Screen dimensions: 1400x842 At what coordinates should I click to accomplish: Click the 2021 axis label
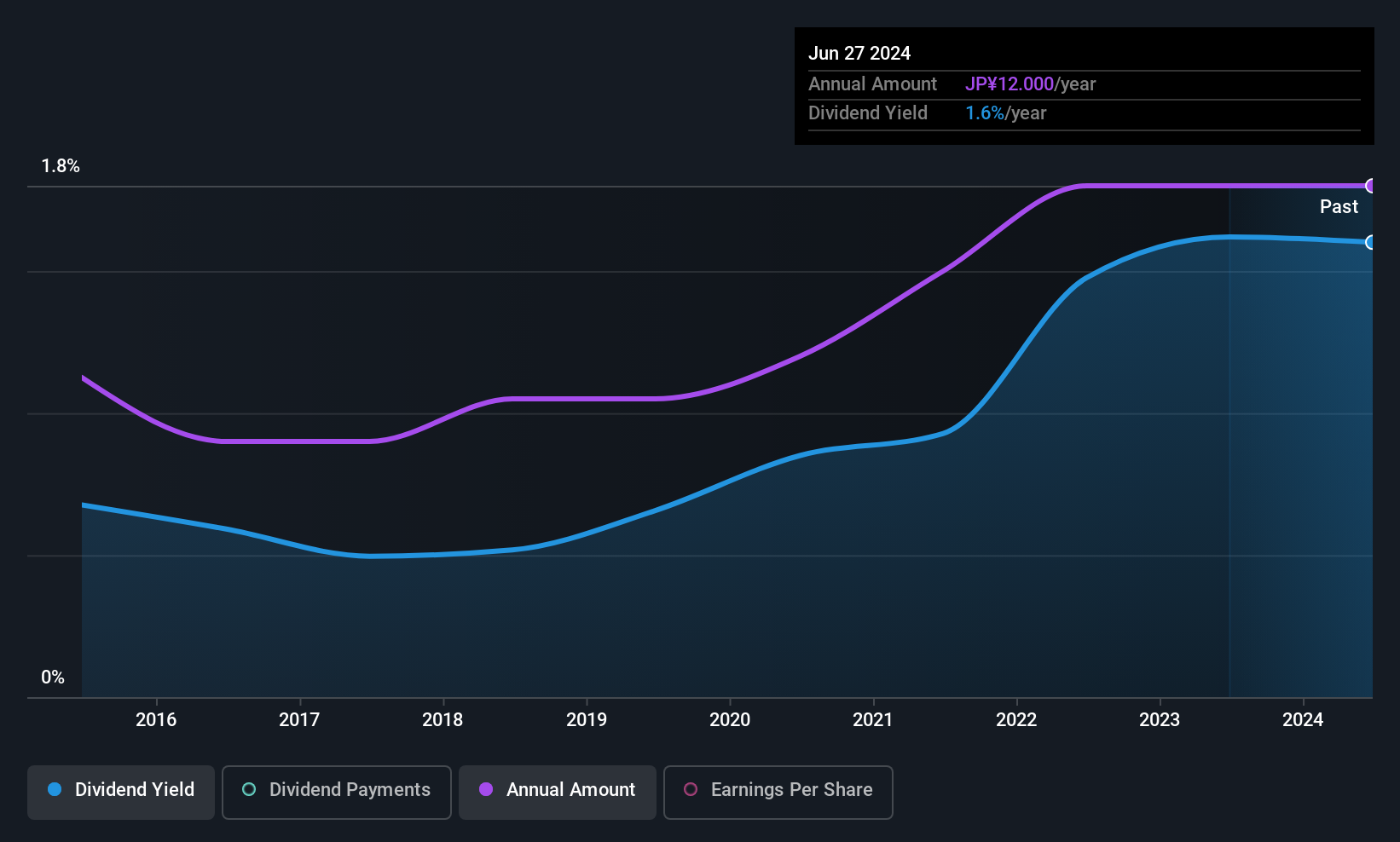click(873, 719)
